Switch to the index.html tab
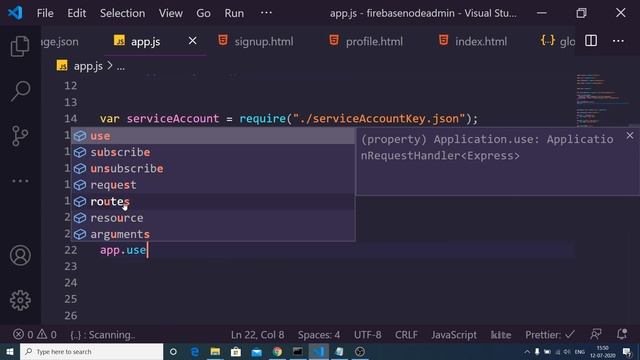640x360 pixels. point(481,41)
